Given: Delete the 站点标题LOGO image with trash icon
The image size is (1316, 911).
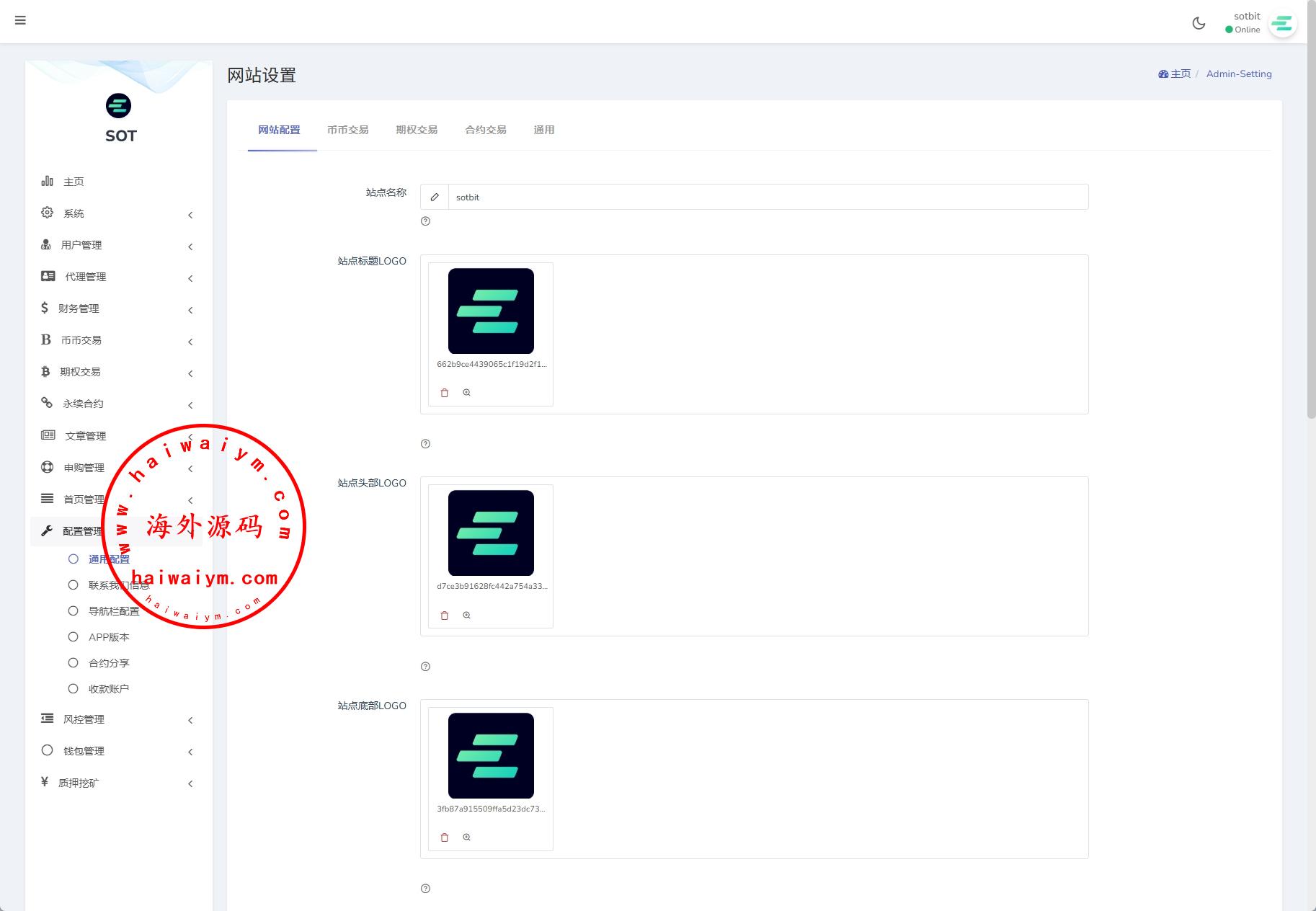Looking at the screenshot, I should click(445, 393).
